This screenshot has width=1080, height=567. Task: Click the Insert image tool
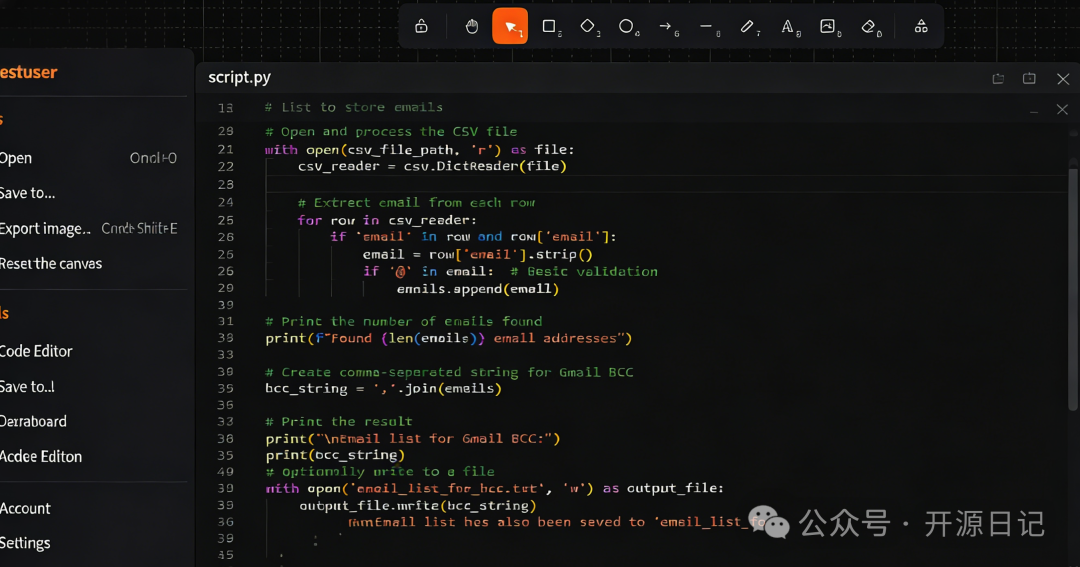828,27
